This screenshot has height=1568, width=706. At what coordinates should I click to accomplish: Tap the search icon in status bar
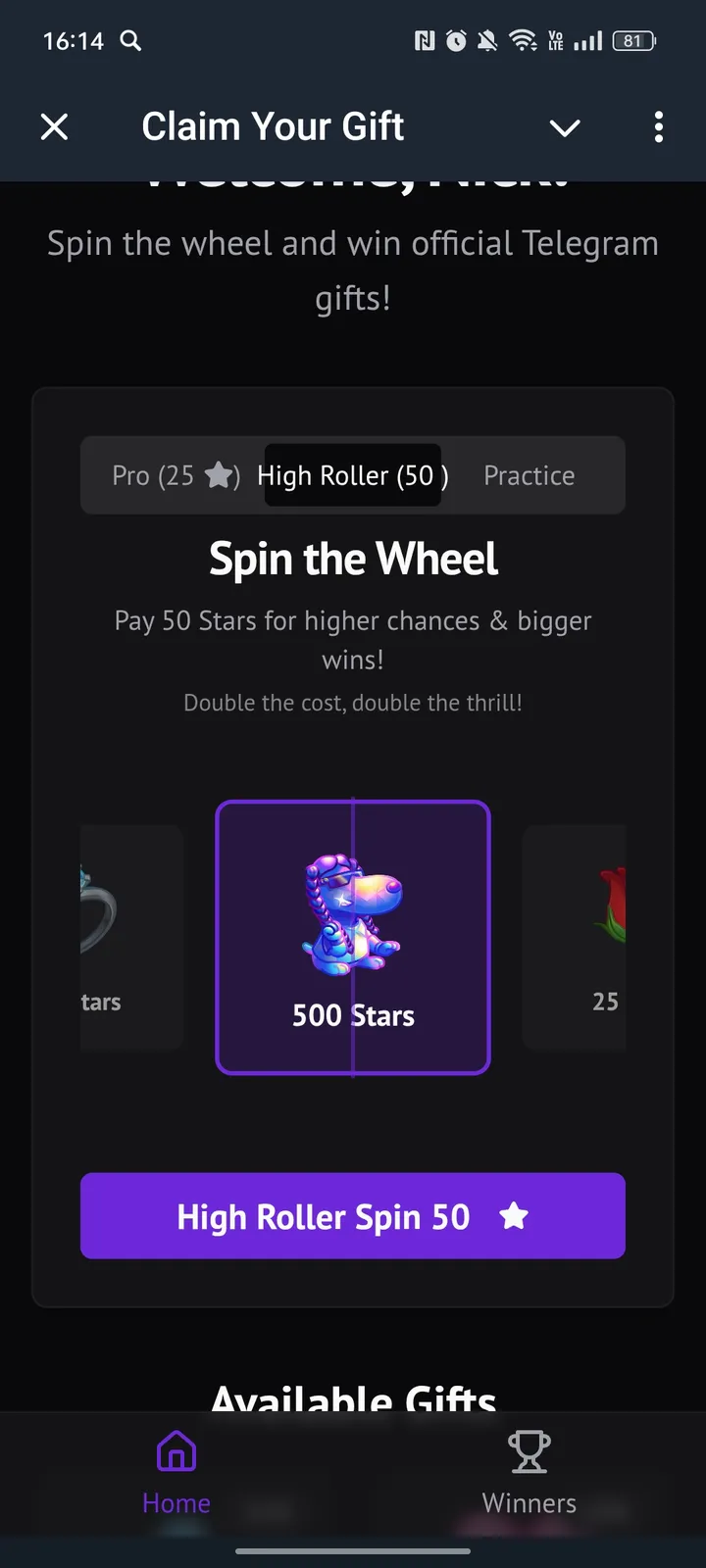click(130, 40)
